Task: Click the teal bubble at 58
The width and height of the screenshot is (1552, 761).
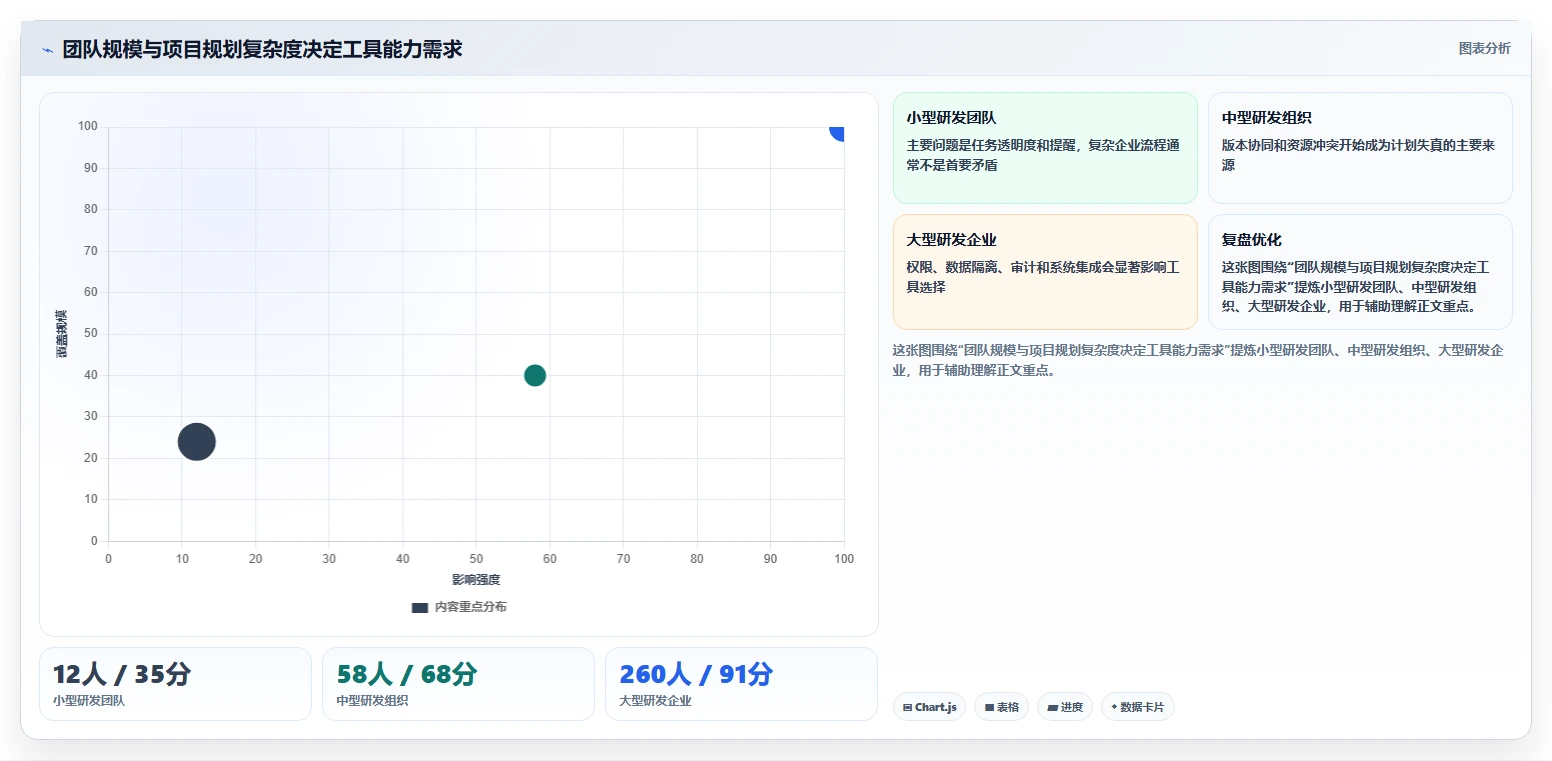Action: [535, 376]
